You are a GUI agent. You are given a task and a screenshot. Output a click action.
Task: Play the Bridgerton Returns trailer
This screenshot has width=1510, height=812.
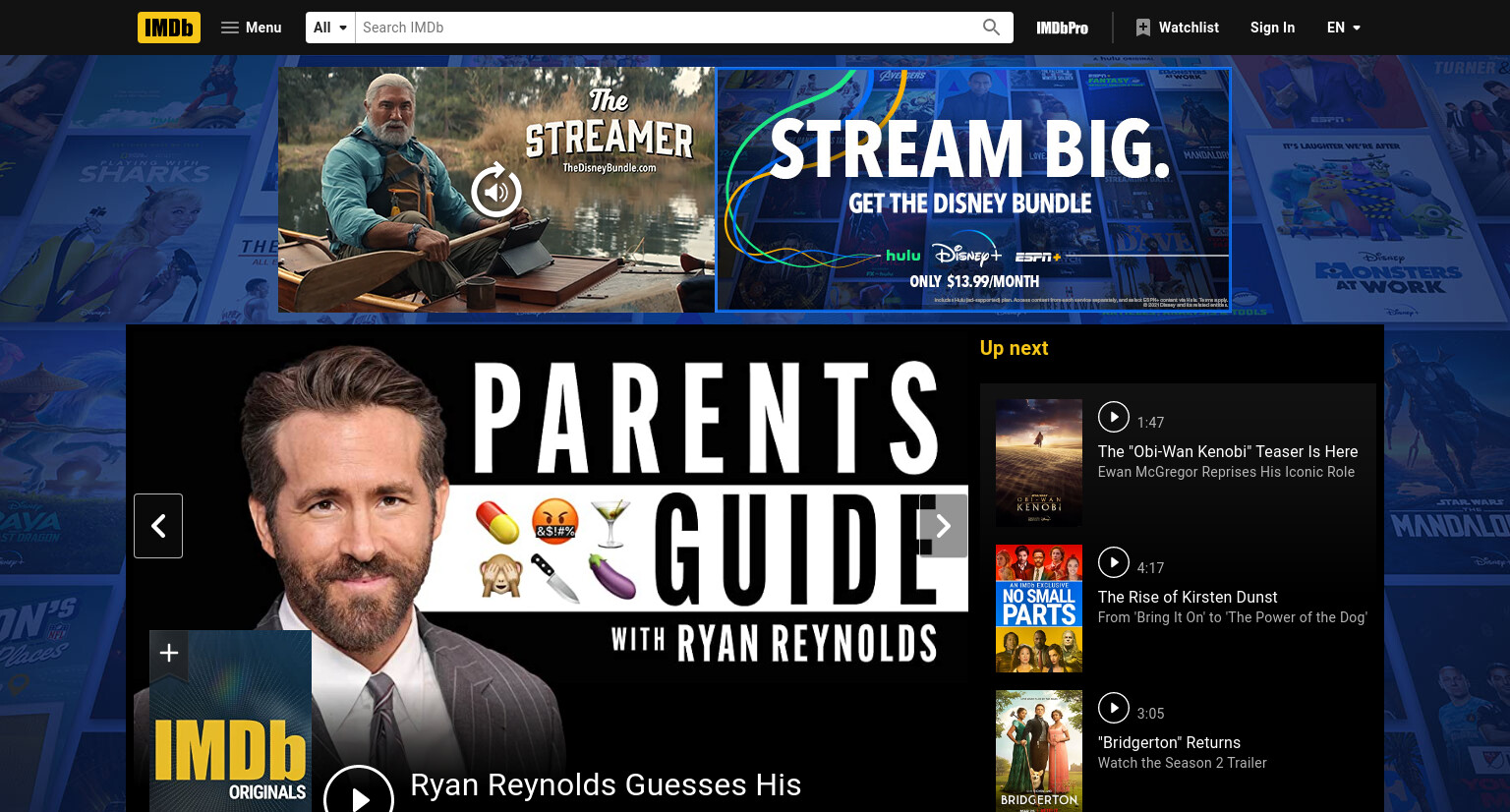[1114, 708]
